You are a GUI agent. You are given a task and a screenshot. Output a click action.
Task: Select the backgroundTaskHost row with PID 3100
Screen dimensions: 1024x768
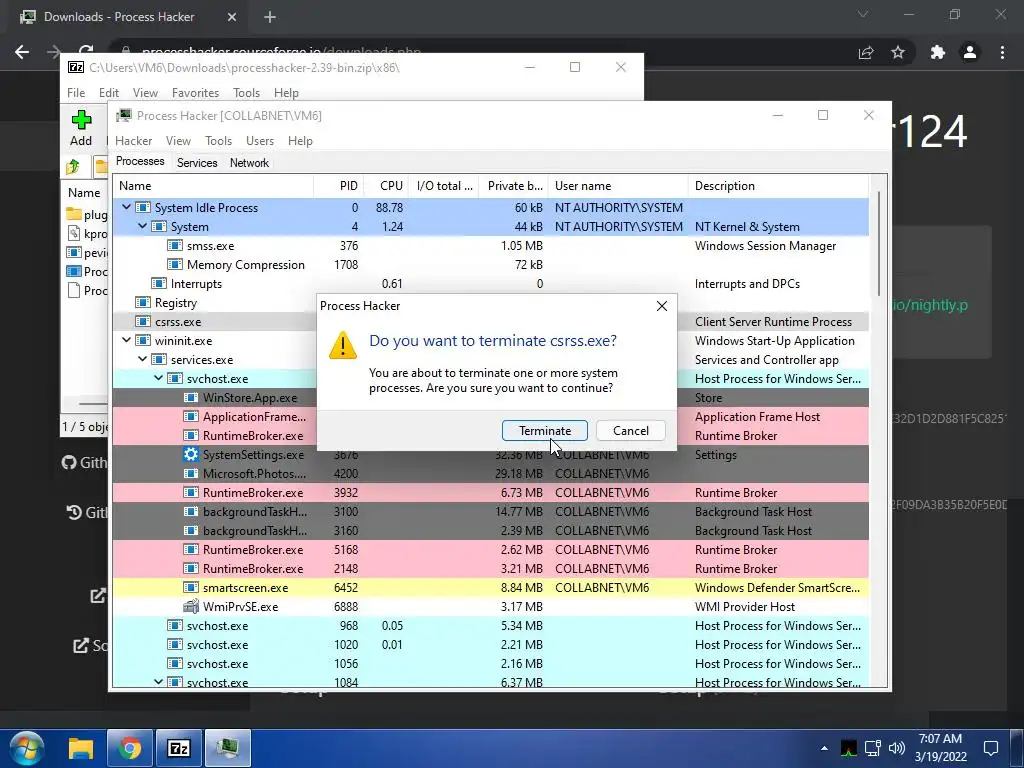(x=490, y=511)
